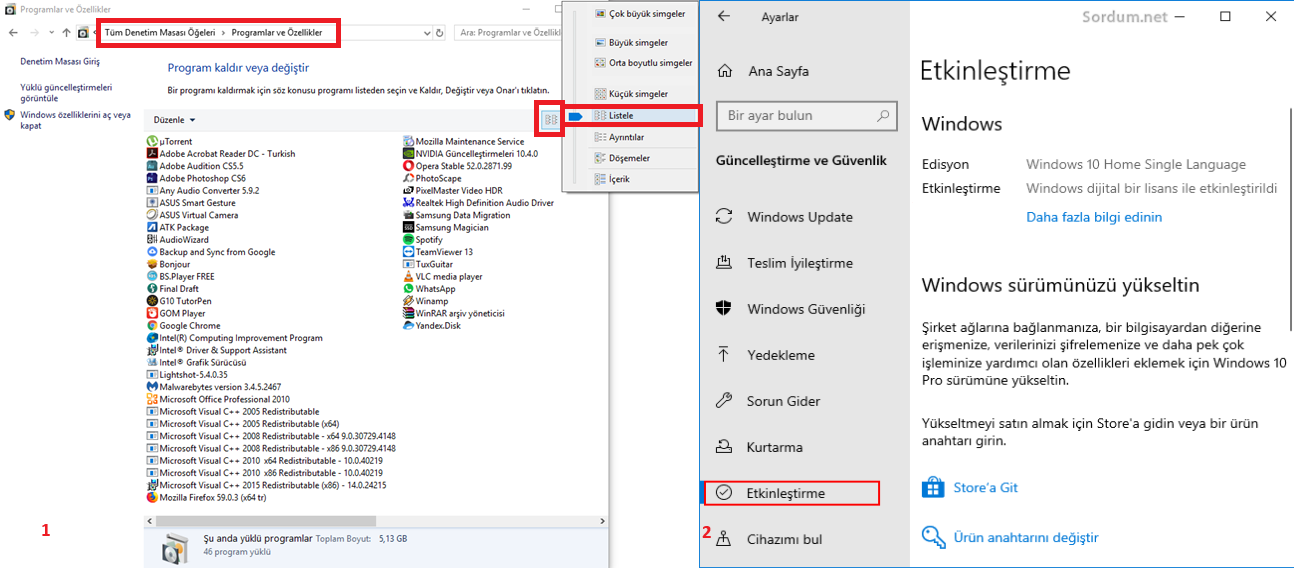
Task: Click the magnifier in Bir ayar bulun
Action: coord(883,116)
